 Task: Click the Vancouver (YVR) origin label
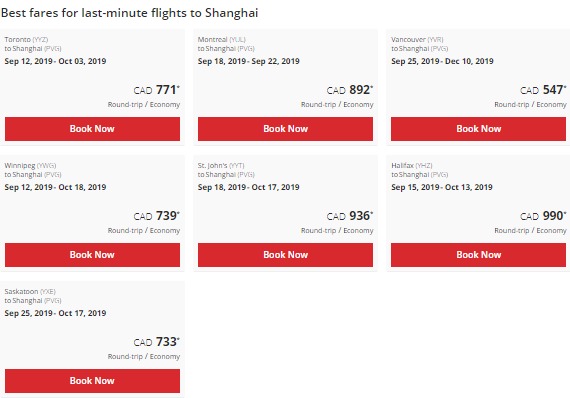417,39
